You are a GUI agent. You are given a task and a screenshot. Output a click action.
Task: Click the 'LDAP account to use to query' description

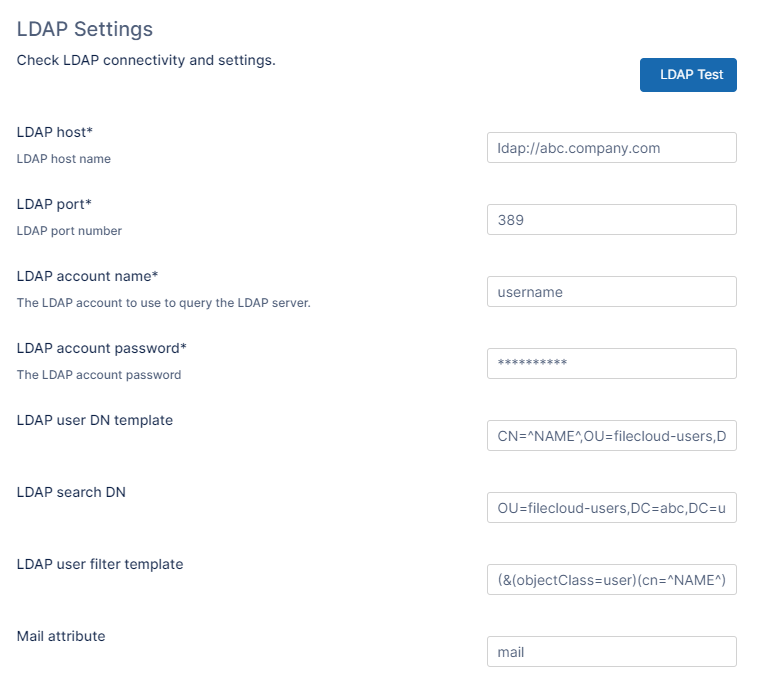[x=163, y=303]
